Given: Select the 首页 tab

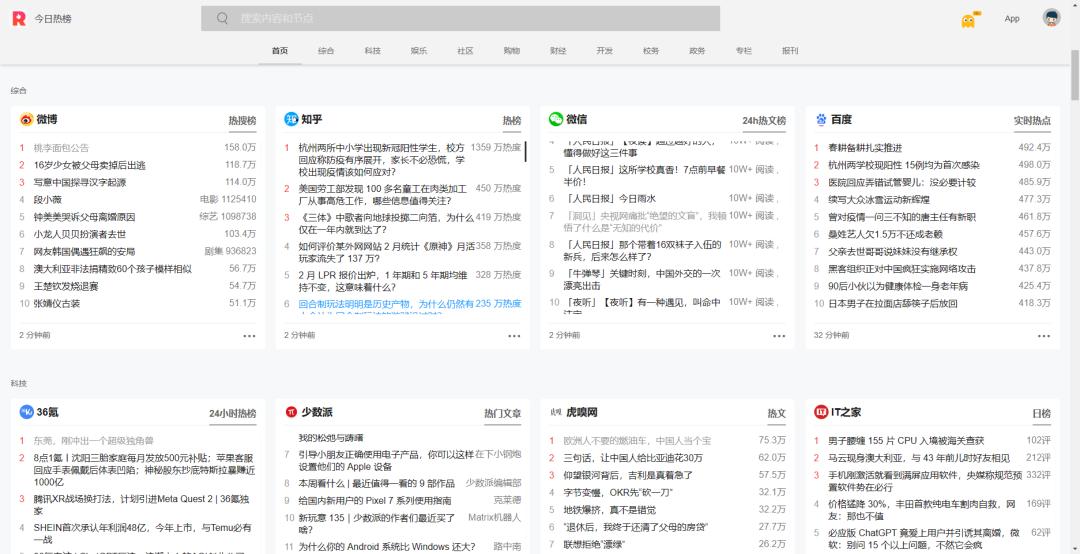Looking at the screenshot, I should [280, 51].
